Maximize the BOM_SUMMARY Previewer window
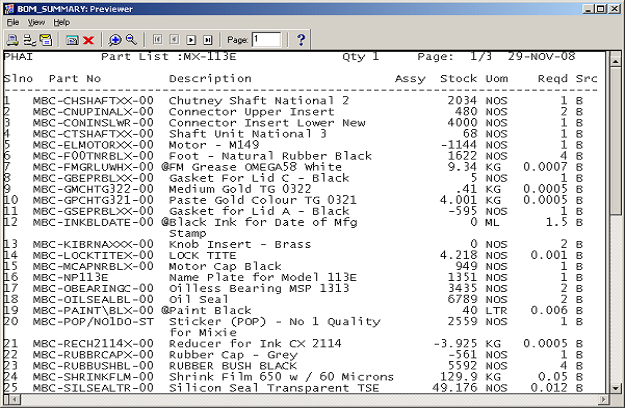The image size is (625, 408). coord(599,7)
